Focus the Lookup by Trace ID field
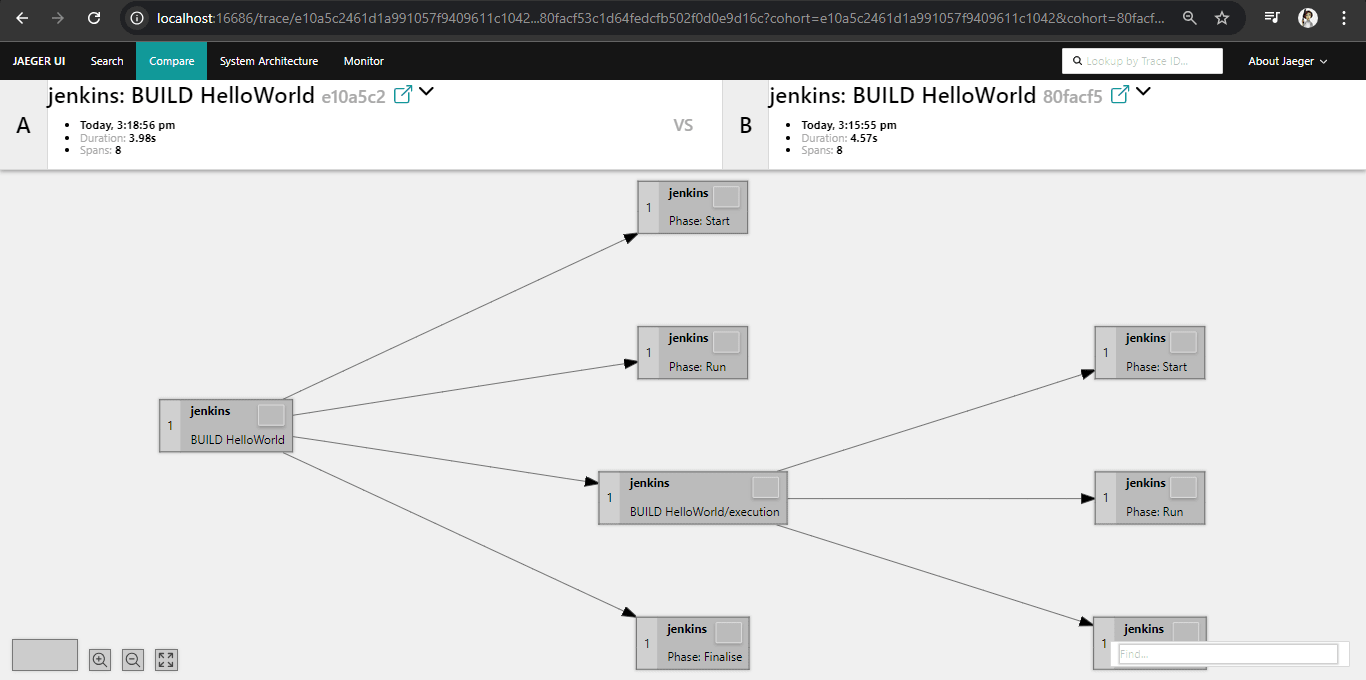This screenshot has height=680, width=1366. click(x=1142, y=61)
